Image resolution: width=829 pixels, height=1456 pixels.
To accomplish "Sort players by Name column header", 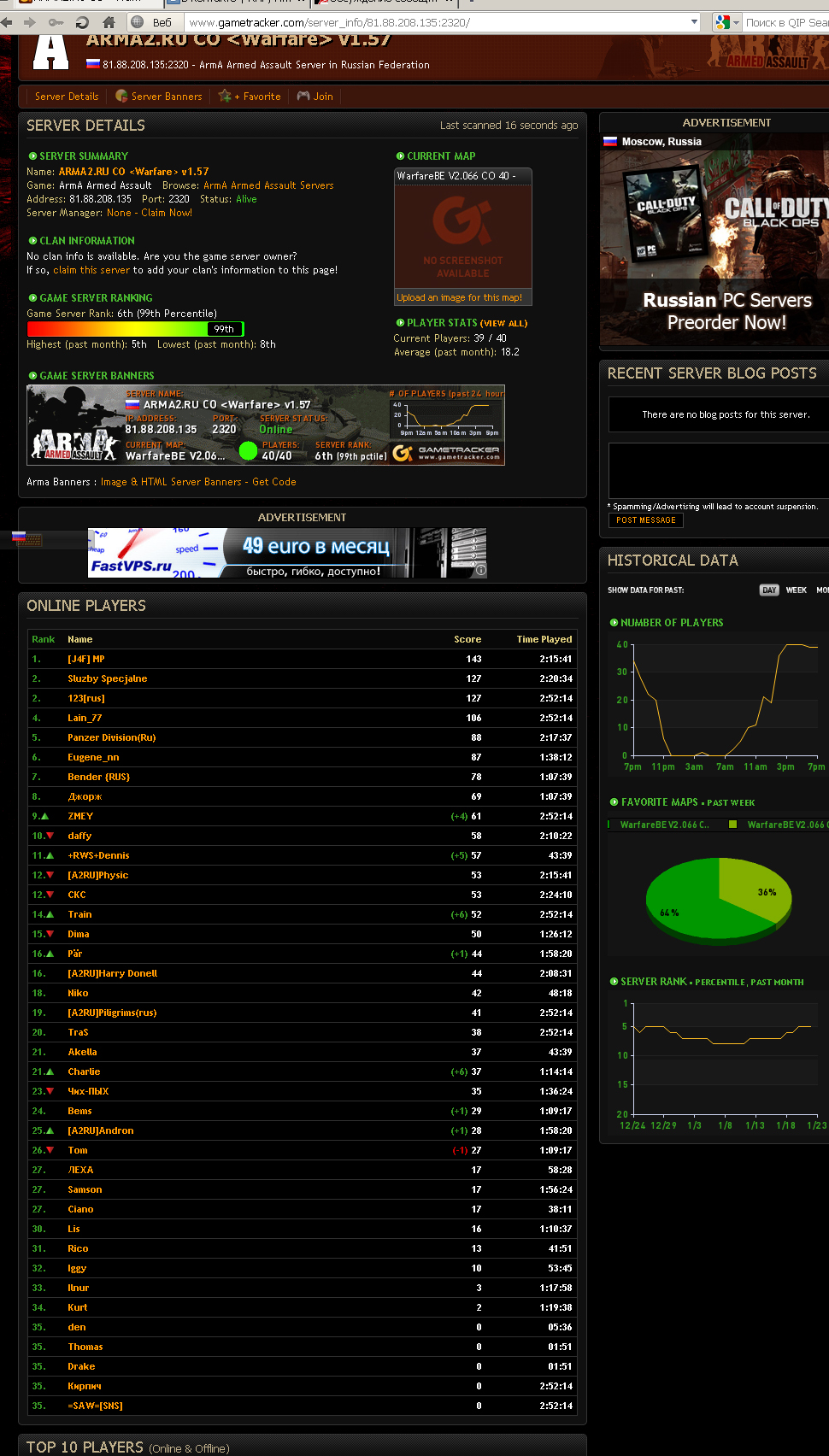I will (x=80, y=639).
